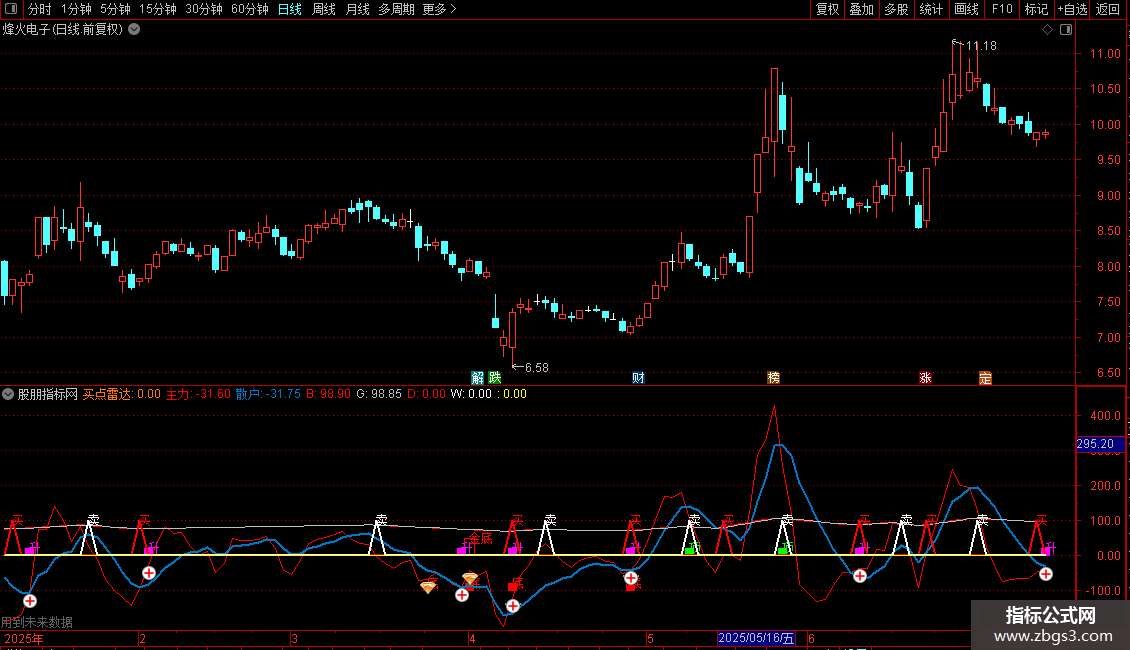Click the 11.18 high price label
The image size is (1130, 650).
tap(981, 45)
